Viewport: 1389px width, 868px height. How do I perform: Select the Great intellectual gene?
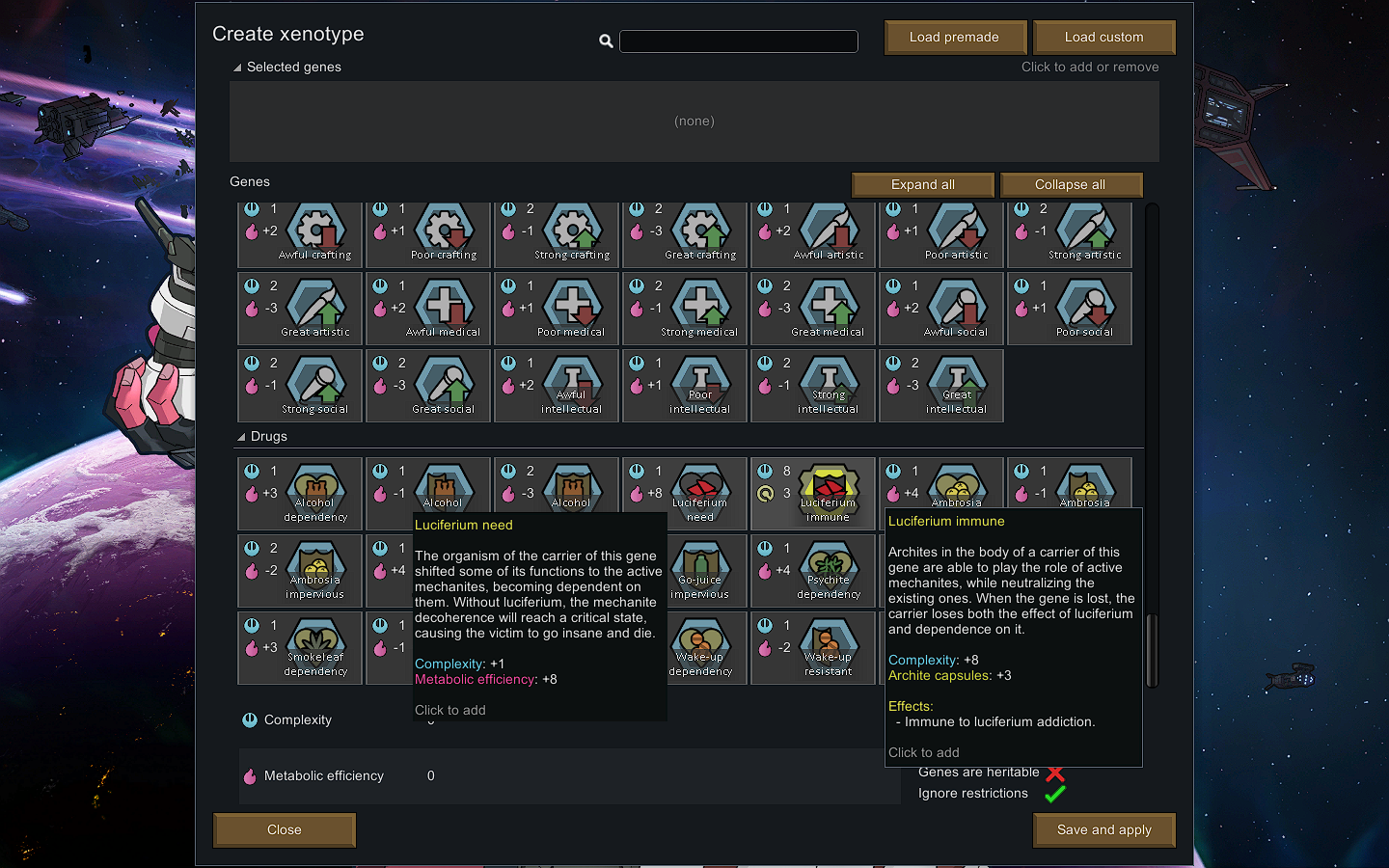click(941, 386)
